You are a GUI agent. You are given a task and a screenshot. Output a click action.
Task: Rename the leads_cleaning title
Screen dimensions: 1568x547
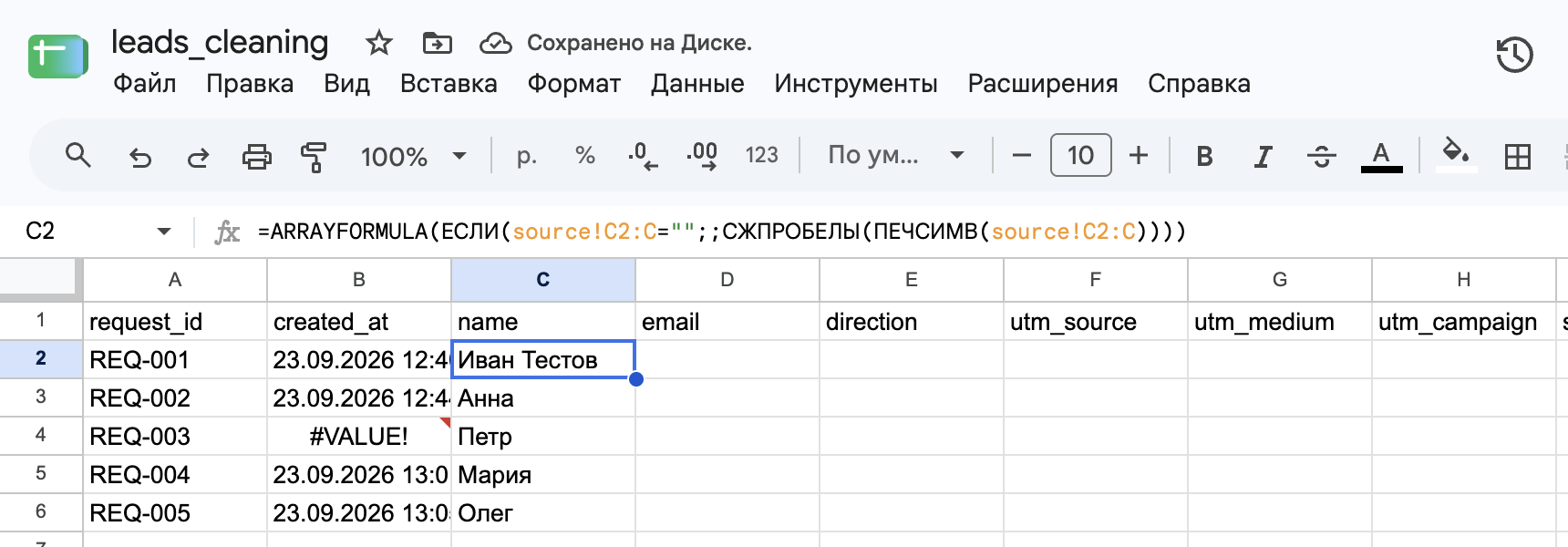pos(220,42)
